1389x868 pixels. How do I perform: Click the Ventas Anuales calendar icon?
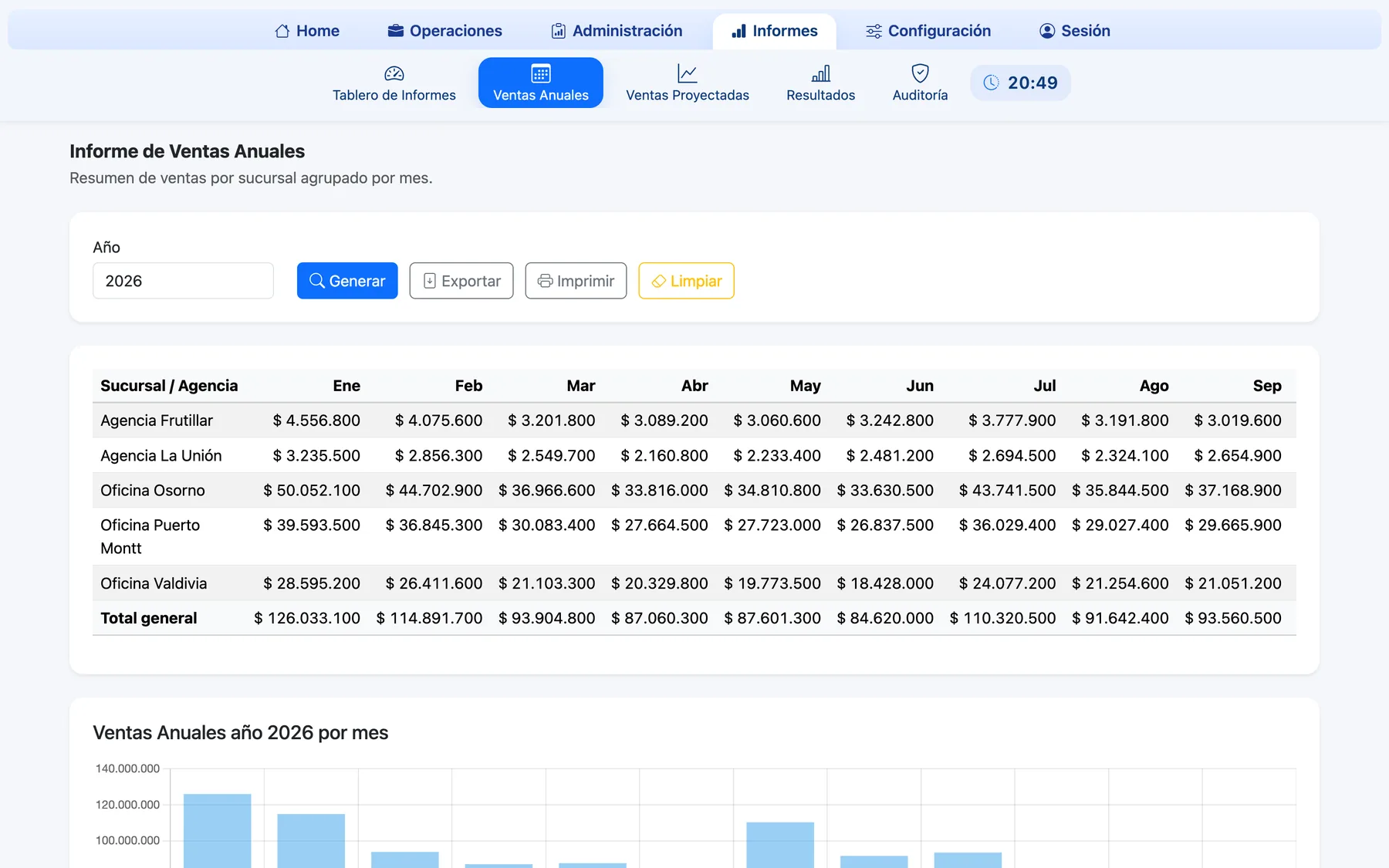[x=541, y=73]
